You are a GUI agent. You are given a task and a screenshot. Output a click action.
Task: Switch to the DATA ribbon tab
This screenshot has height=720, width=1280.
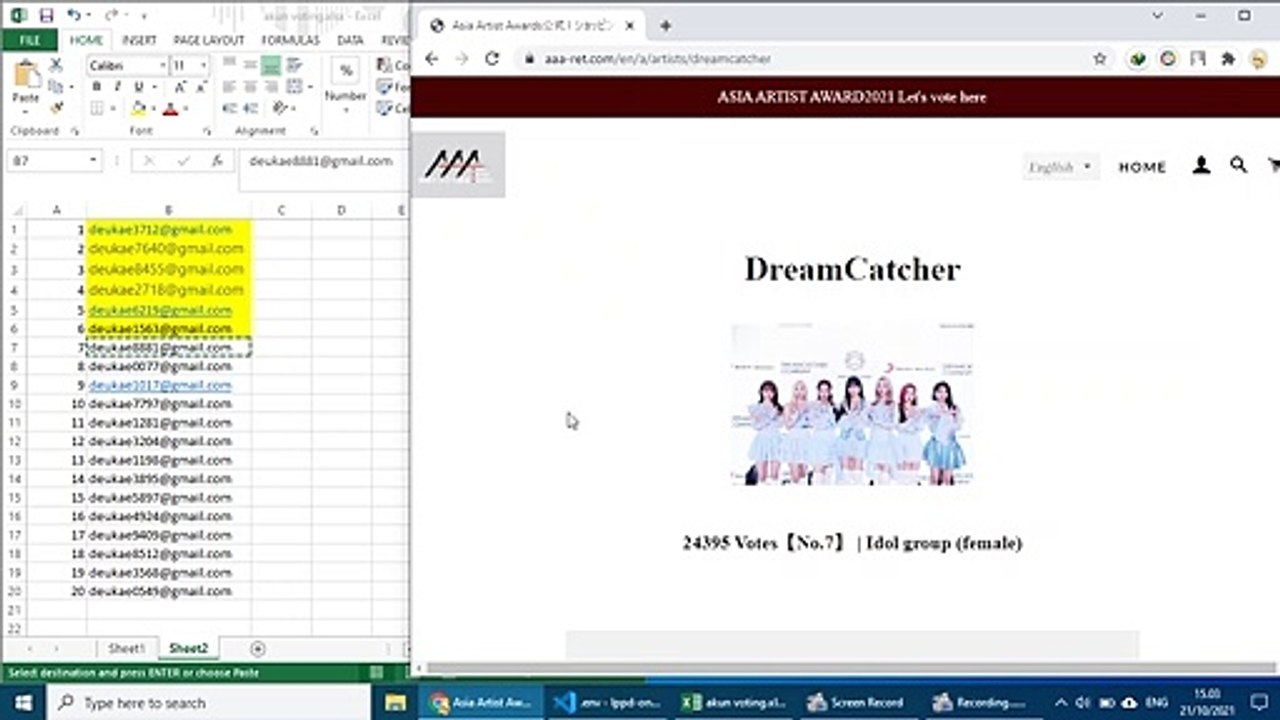point(350,40)
